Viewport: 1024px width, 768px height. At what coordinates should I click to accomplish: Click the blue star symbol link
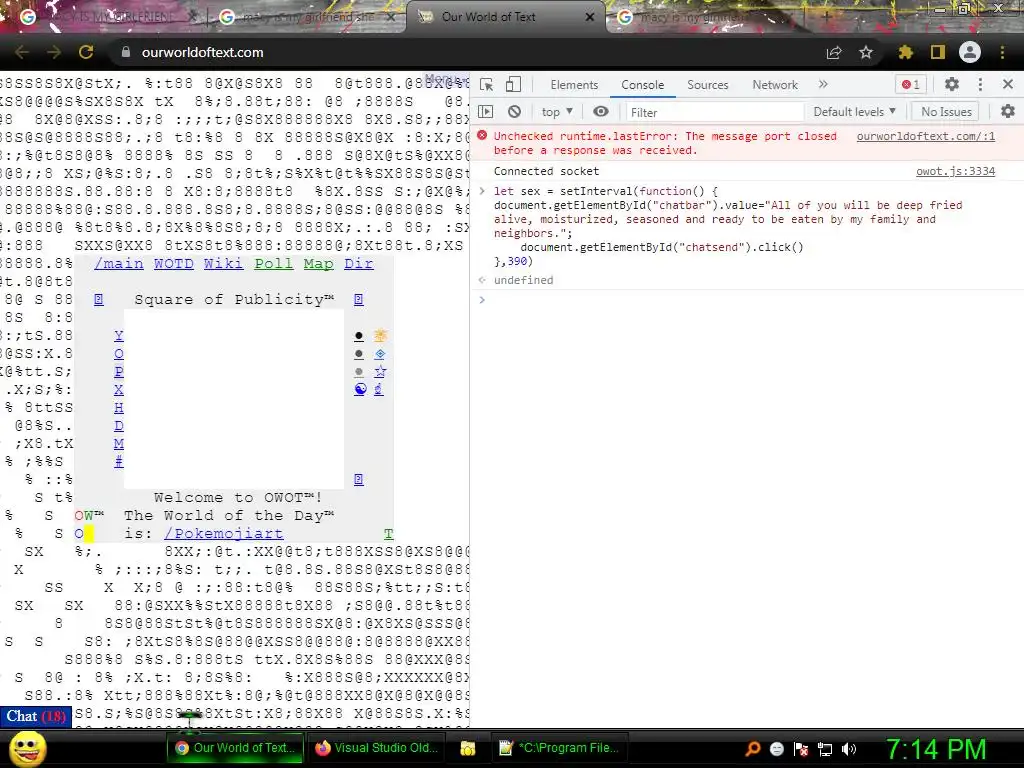380,371
